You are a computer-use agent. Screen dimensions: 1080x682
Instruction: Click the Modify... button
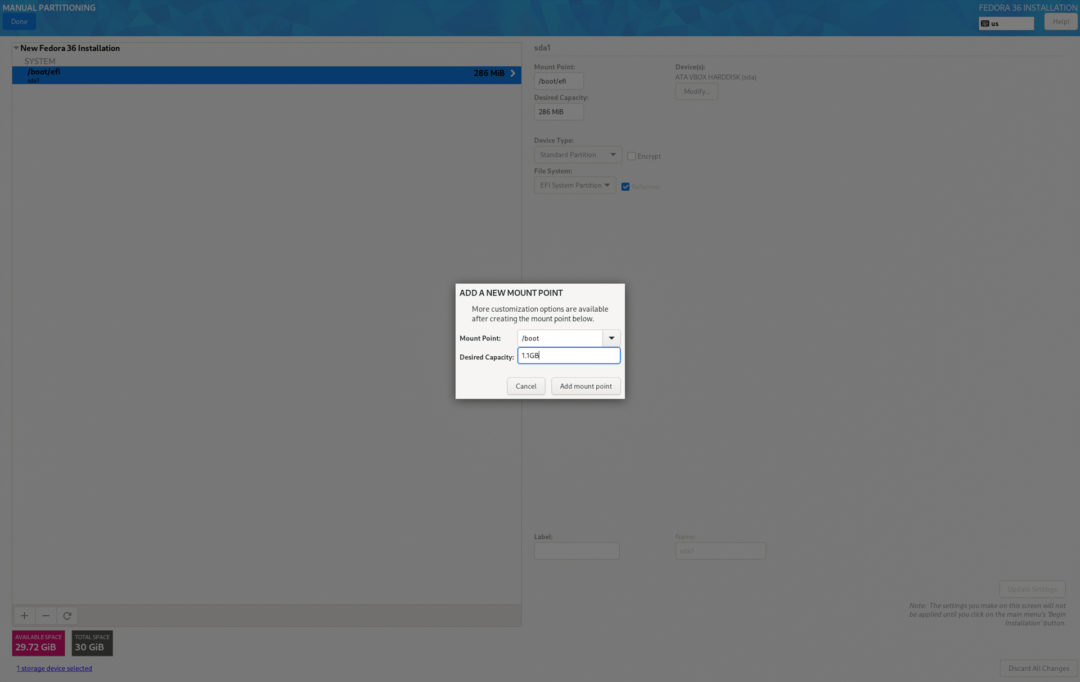tap(696, 92)
